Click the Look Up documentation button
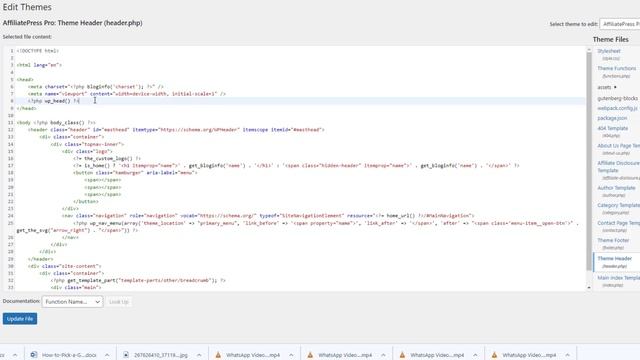640x360 pixels. pos(119,302)
